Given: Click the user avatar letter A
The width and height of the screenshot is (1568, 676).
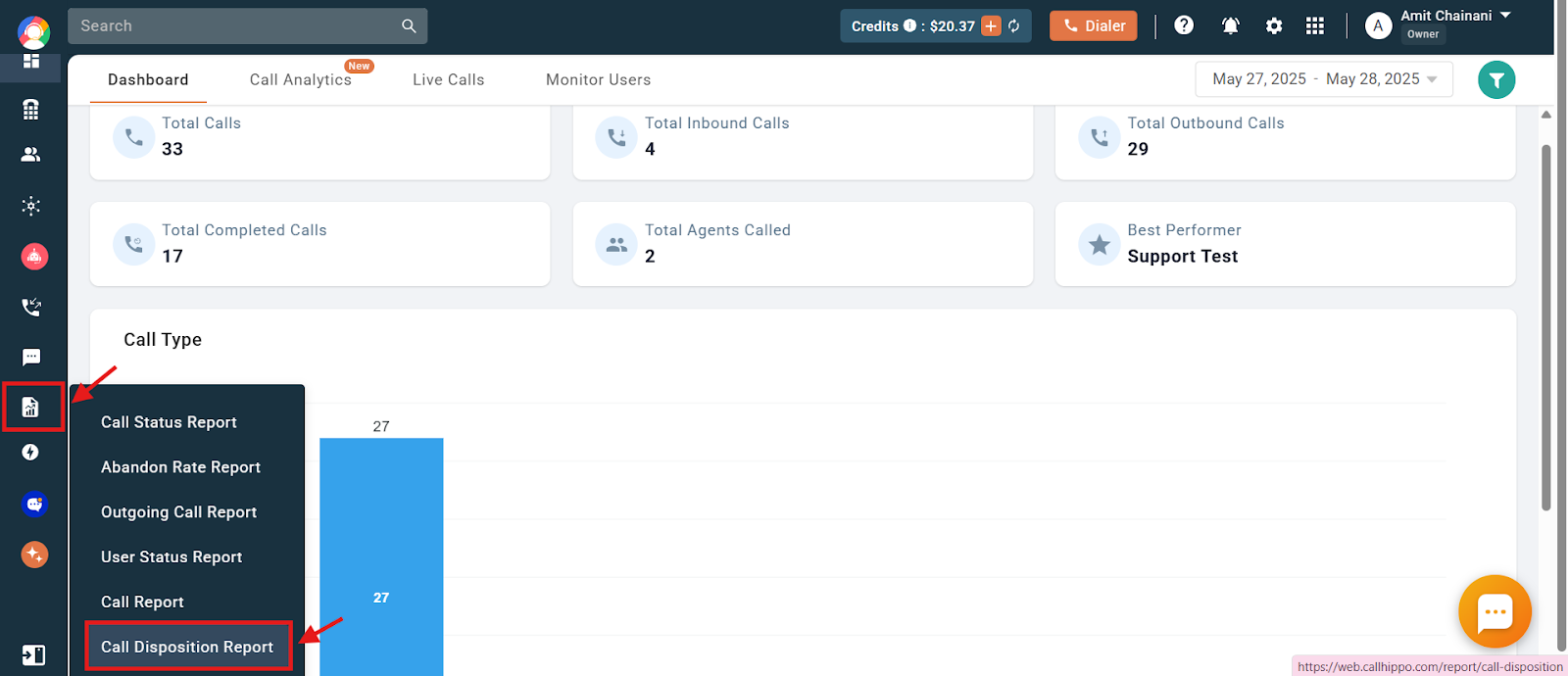Looking at the screenshot, I should 1379,26.
